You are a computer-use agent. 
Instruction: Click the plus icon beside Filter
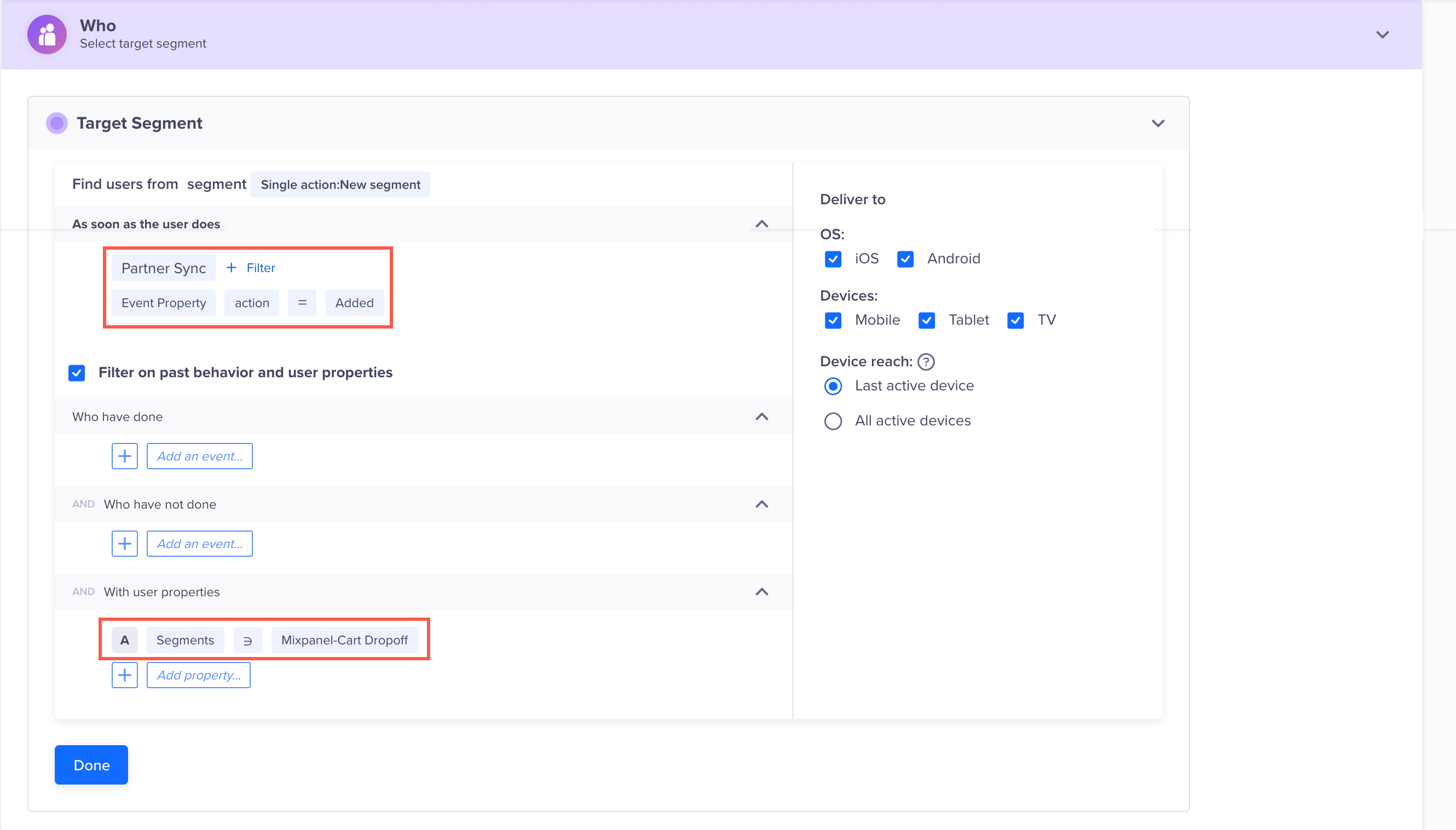point(231,268)
